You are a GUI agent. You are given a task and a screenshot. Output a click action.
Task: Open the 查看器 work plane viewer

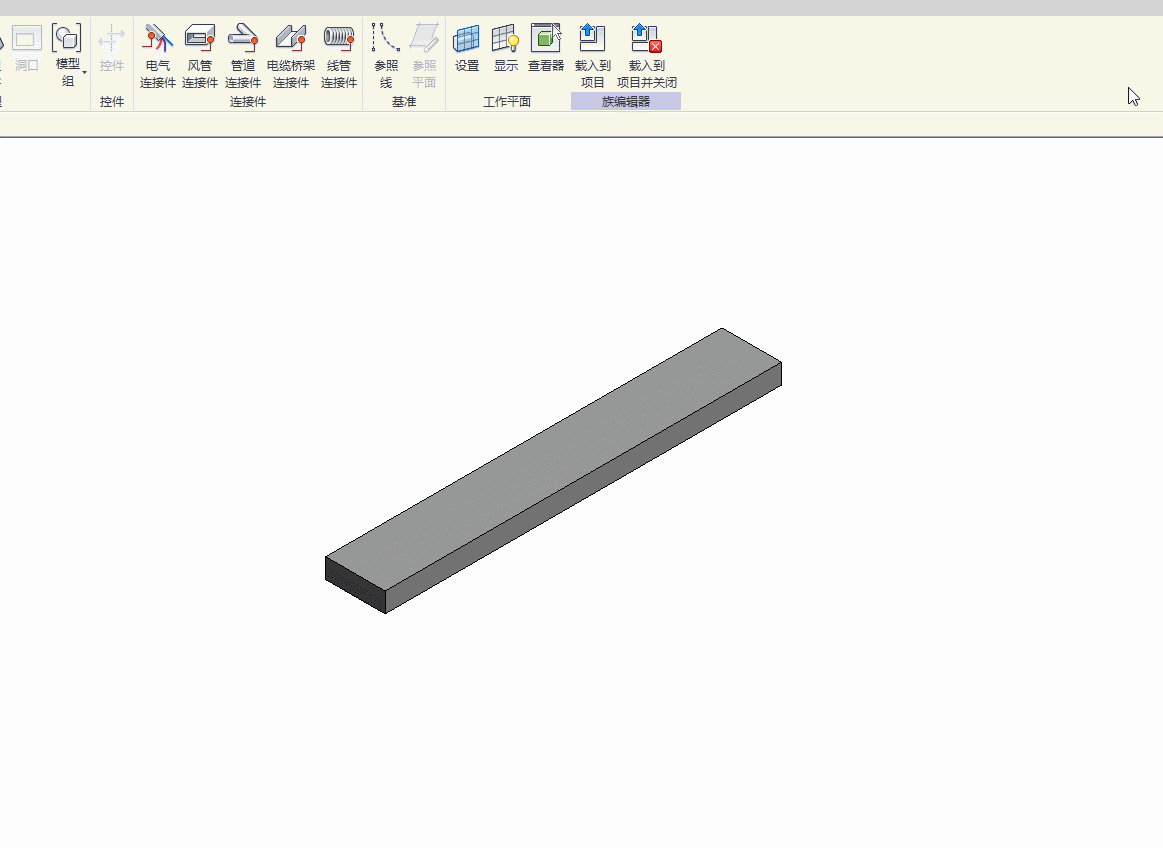[x=546, y=48]
